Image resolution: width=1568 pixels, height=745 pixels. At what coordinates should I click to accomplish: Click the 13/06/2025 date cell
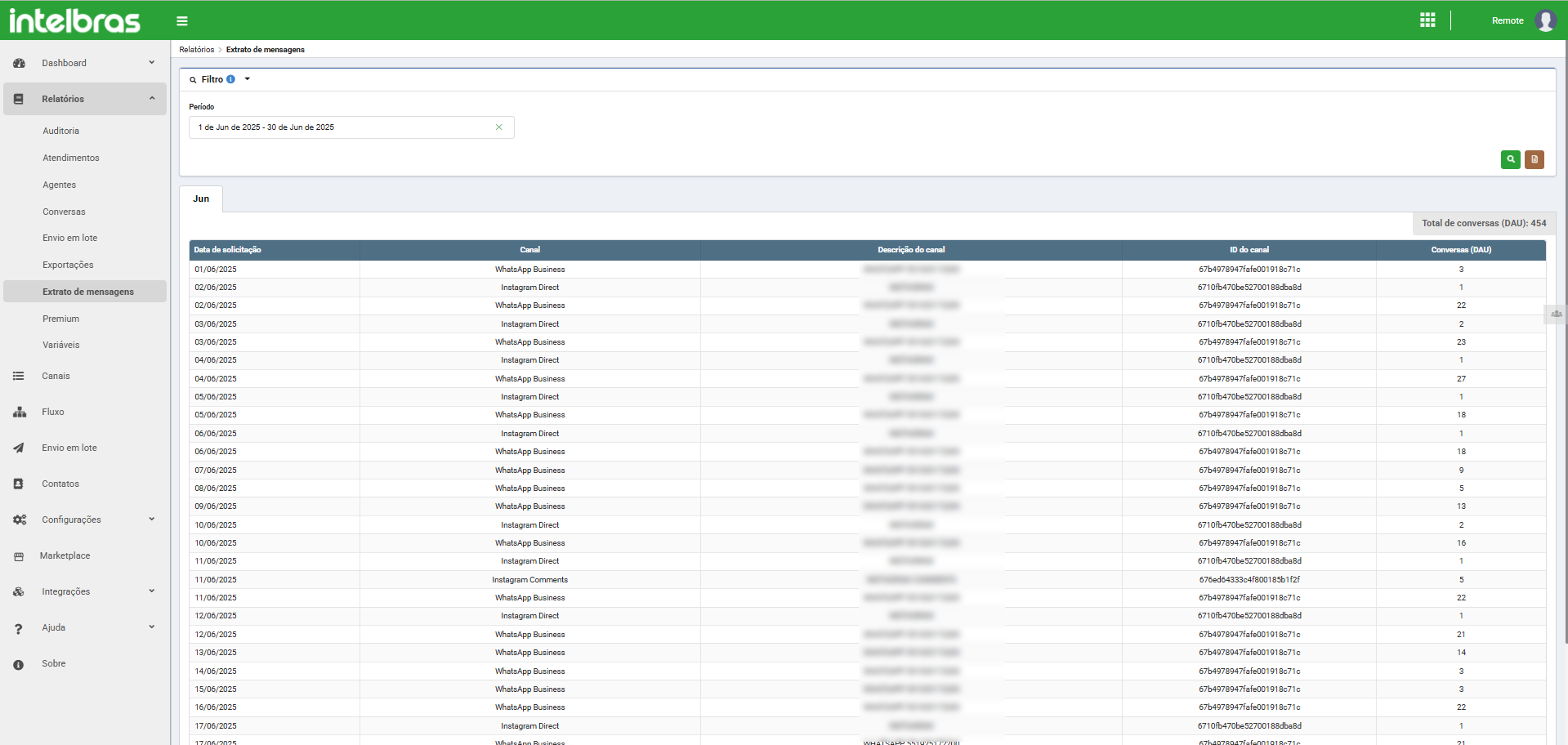point(216,653)
